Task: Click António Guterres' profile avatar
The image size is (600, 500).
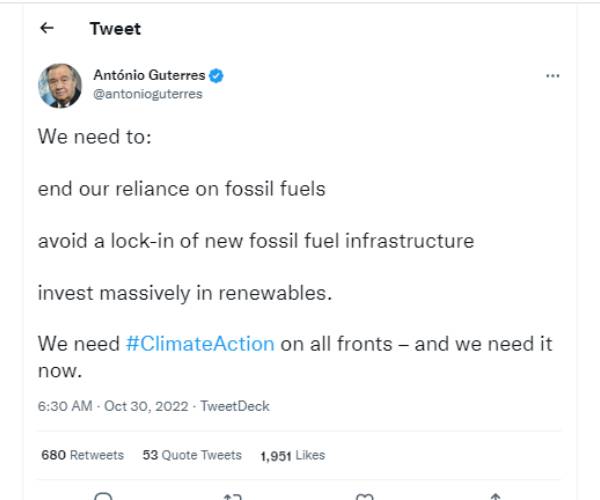Action: [x=60, y=84]
